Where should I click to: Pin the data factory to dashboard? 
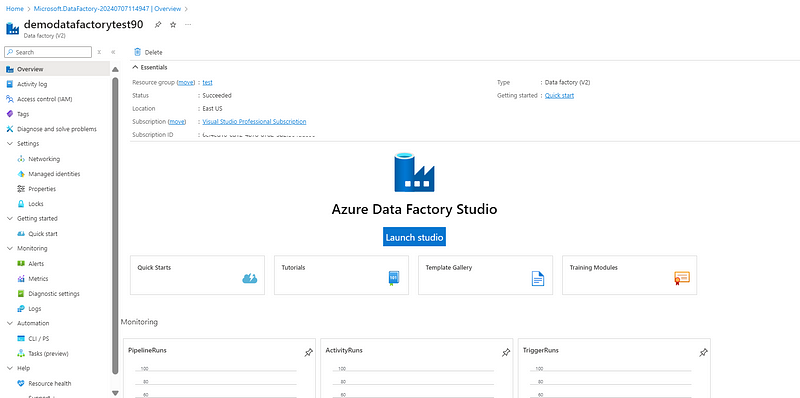(x=158, y=24)
